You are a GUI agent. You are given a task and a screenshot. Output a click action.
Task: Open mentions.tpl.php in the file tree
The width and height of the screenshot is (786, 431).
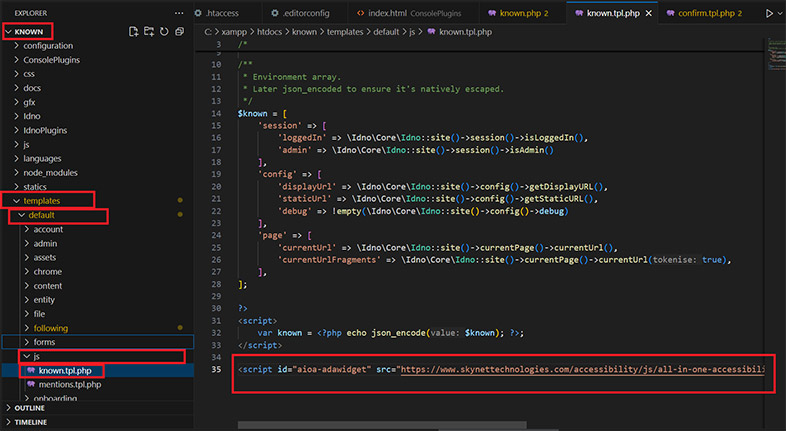click(x=70, y=384)
